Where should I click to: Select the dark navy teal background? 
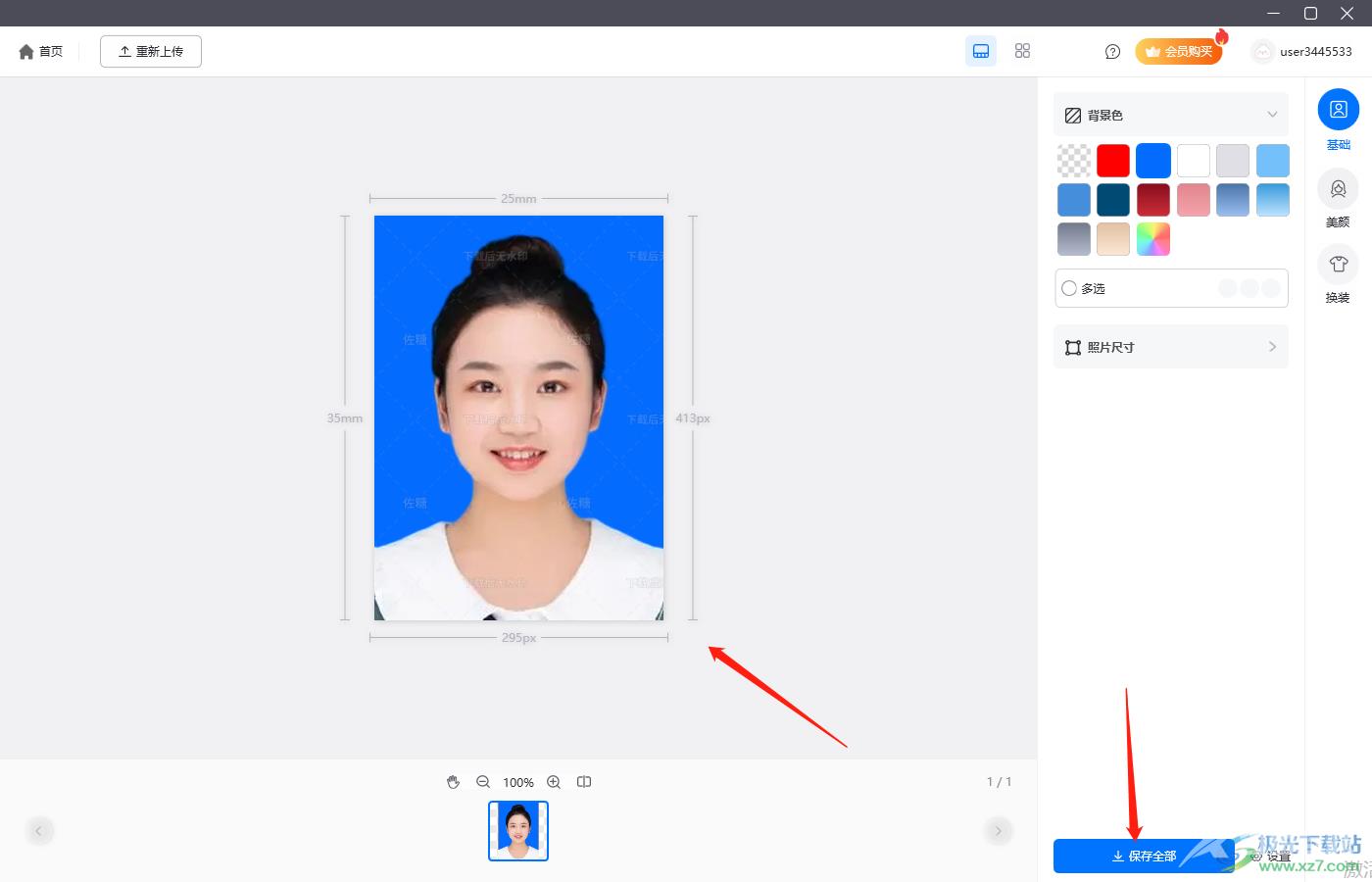1113,200
